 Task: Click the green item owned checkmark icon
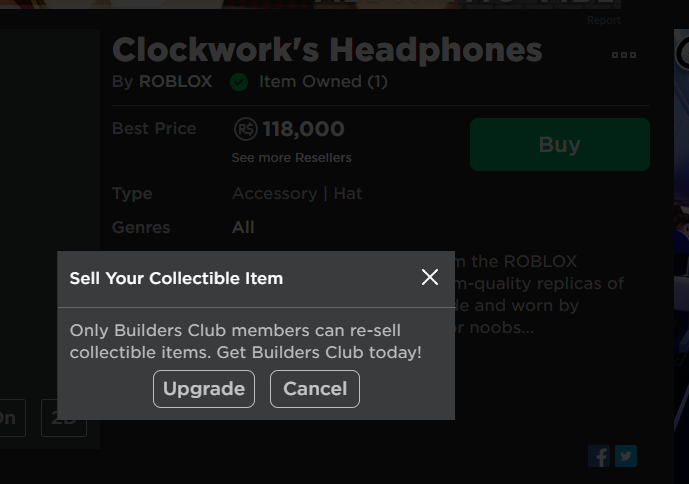point(239,82)
